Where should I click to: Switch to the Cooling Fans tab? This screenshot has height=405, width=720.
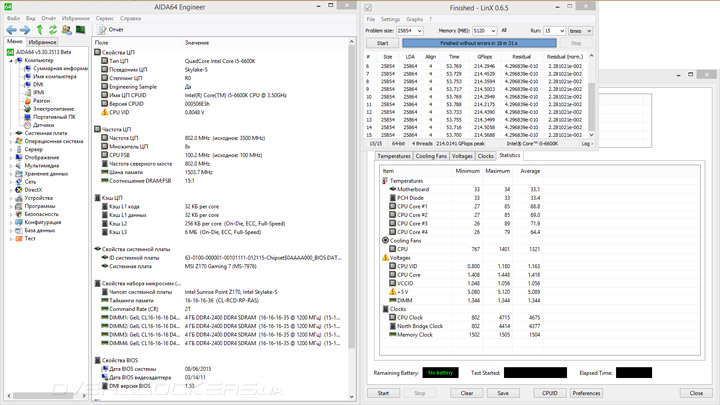pos(431,156)
